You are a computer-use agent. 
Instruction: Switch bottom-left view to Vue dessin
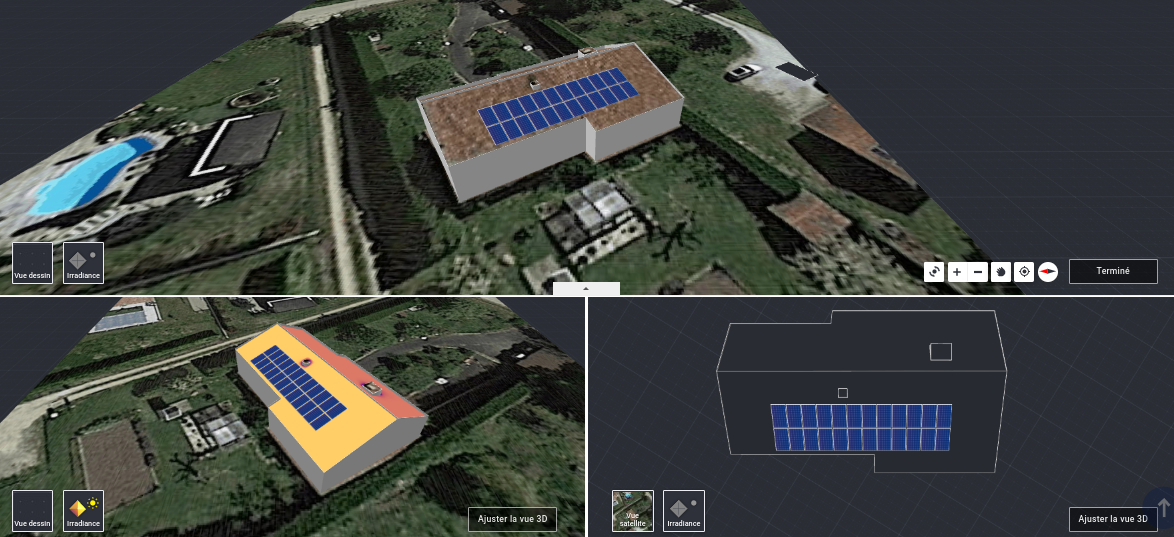[x=33, y=510]
